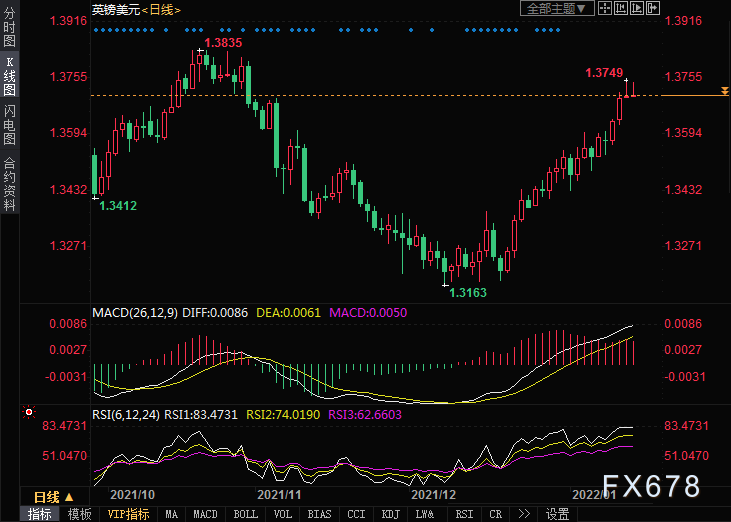This screenshot has height=522, width=731.
Task: Click the orange double-arrow price marker
Action: click(723, 92)
